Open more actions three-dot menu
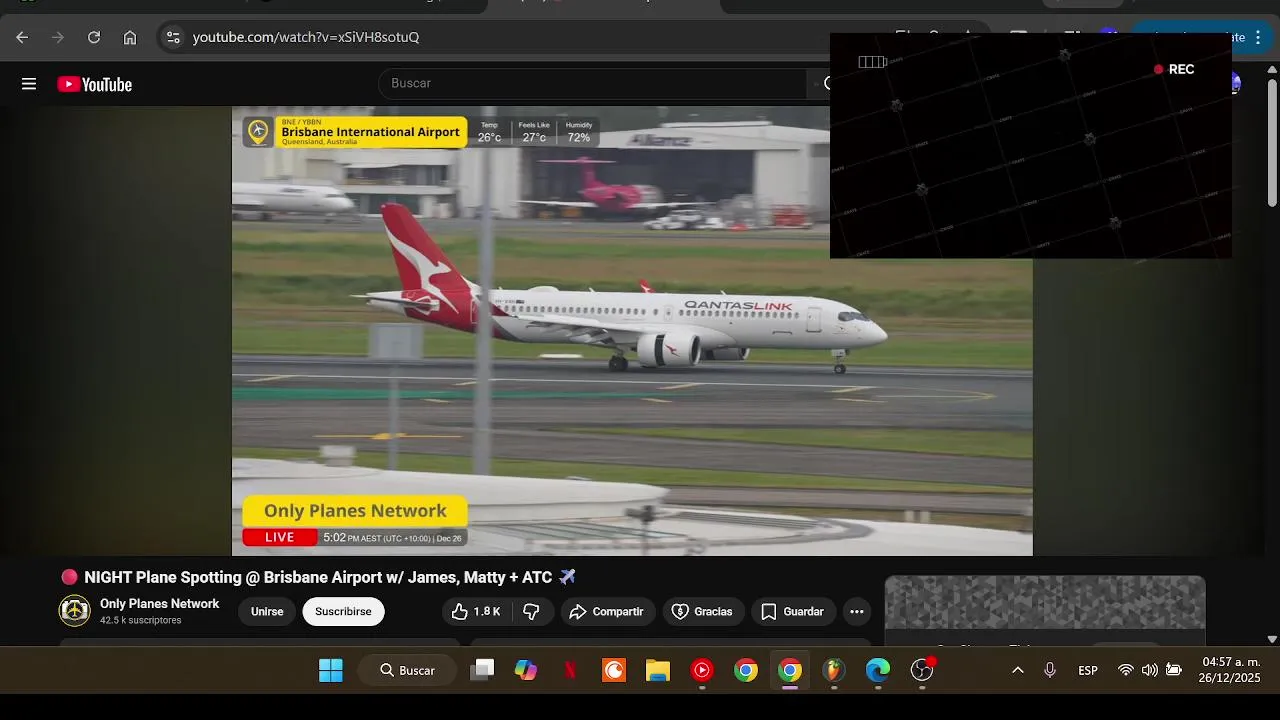The image size is (1280, 720). pos(857,611)
